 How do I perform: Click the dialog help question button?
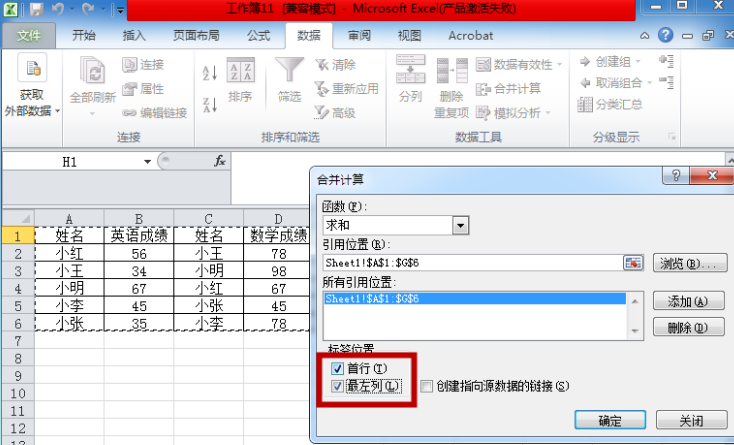pyautogui.click(x=676, y=175)
